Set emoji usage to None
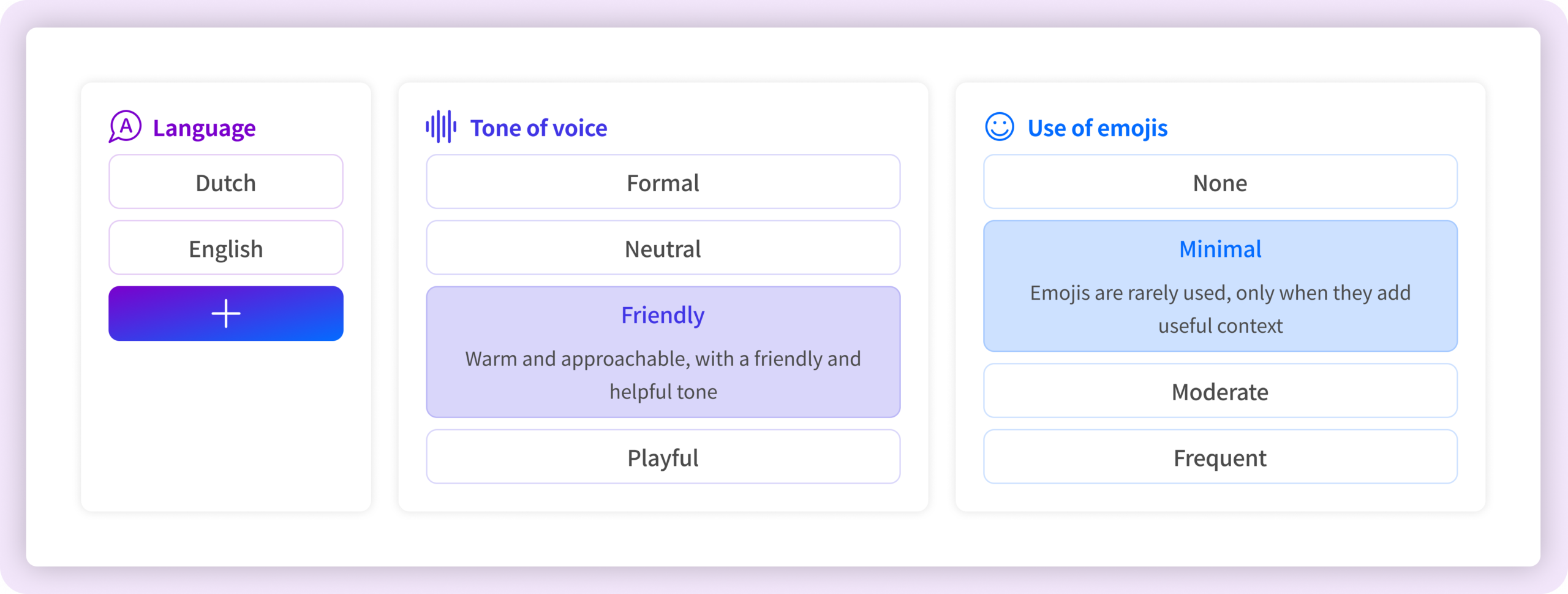Viewport: 1568px width, 594px height. pos(1219,183)
